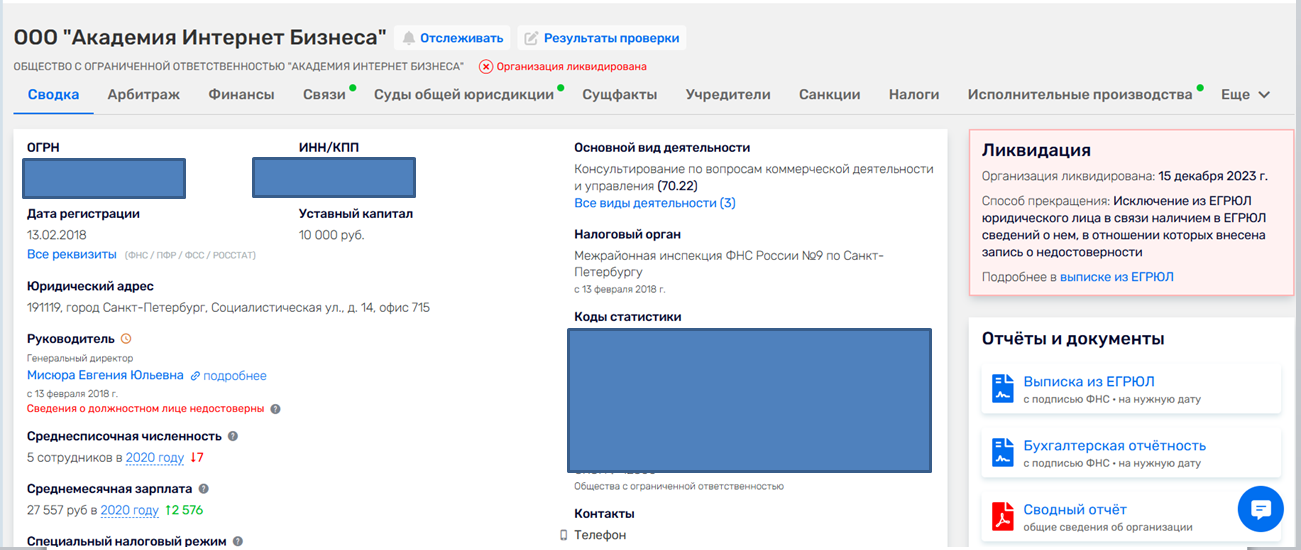Click the подробнее link
The height and width of the screenshot is (550, 1301).
(235, 376)
